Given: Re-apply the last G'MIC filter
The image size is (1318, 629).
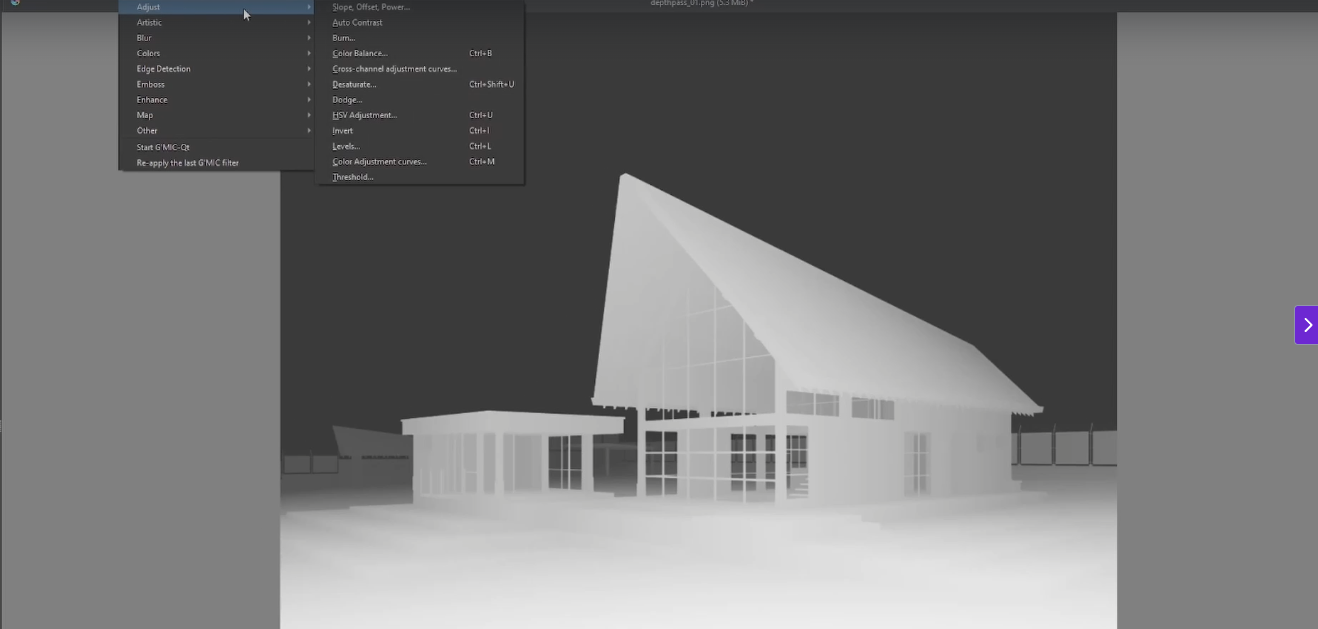Looking at the screenshot, I should (187, 163).
